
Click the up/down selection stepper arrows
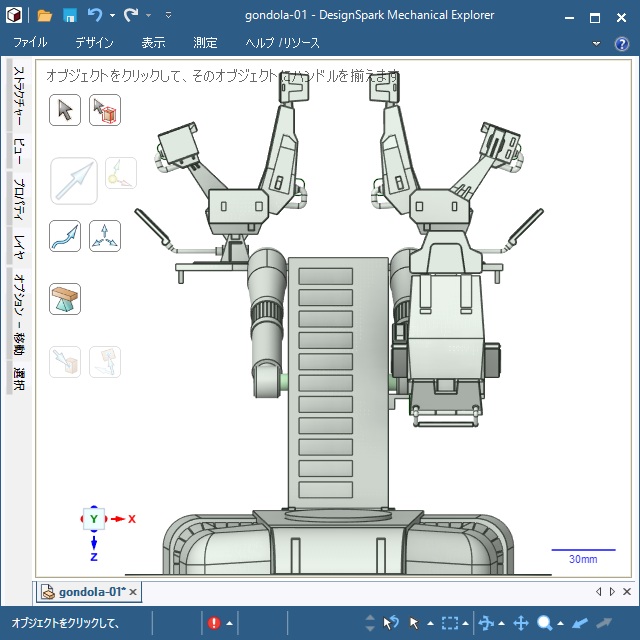click(x=370, y=623)
